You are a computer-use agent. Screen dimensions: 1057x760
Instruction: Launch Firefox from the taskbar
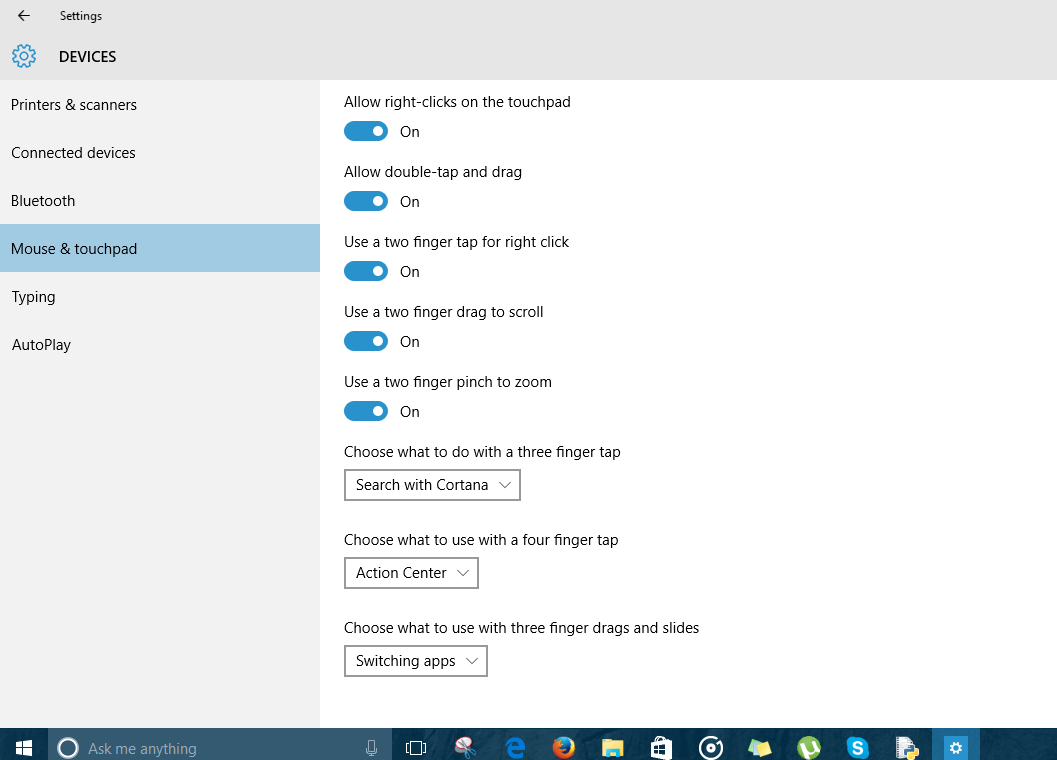click(563, 747)
